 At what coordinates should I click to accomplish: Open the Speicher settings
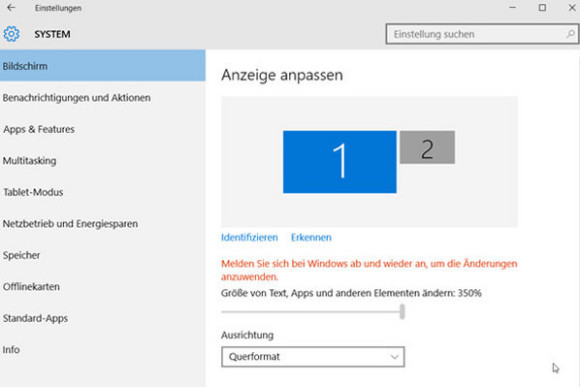(x=102, y=255)
